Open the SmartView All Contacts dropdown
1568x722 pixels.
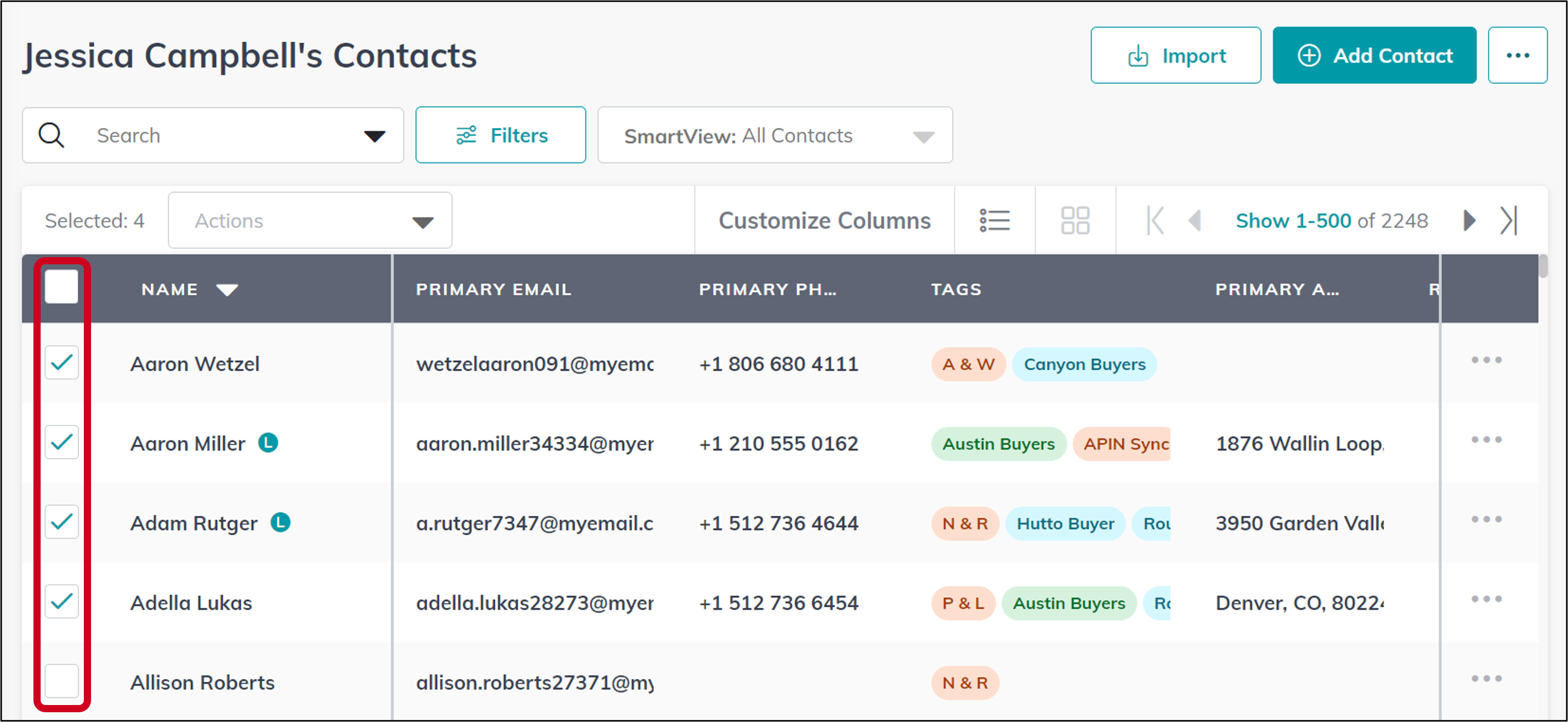[775, 135]
